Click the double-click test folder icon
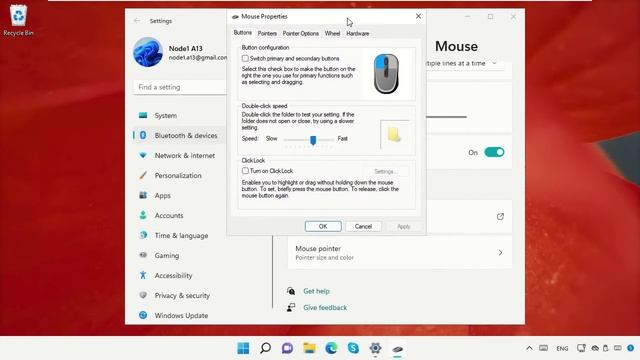Screen dimensions: 640x360 [394, 134]
